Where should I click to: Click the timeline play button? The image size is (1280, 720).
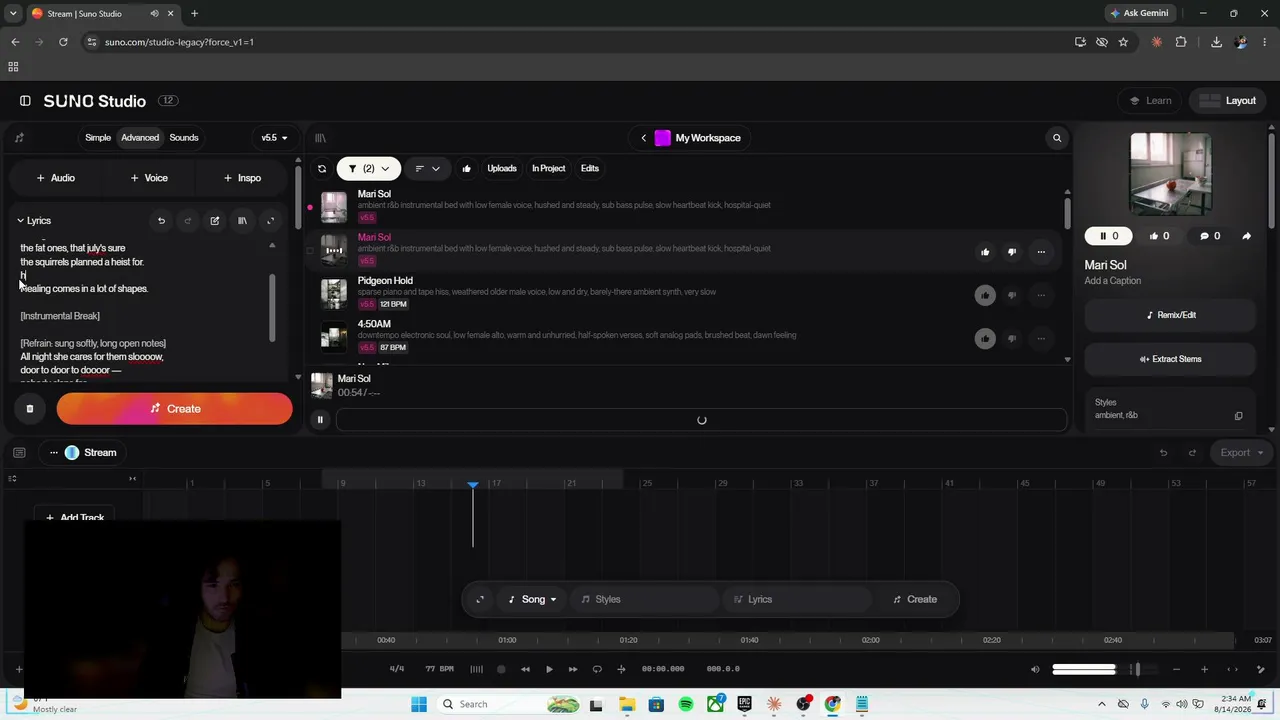pos(549,669)
